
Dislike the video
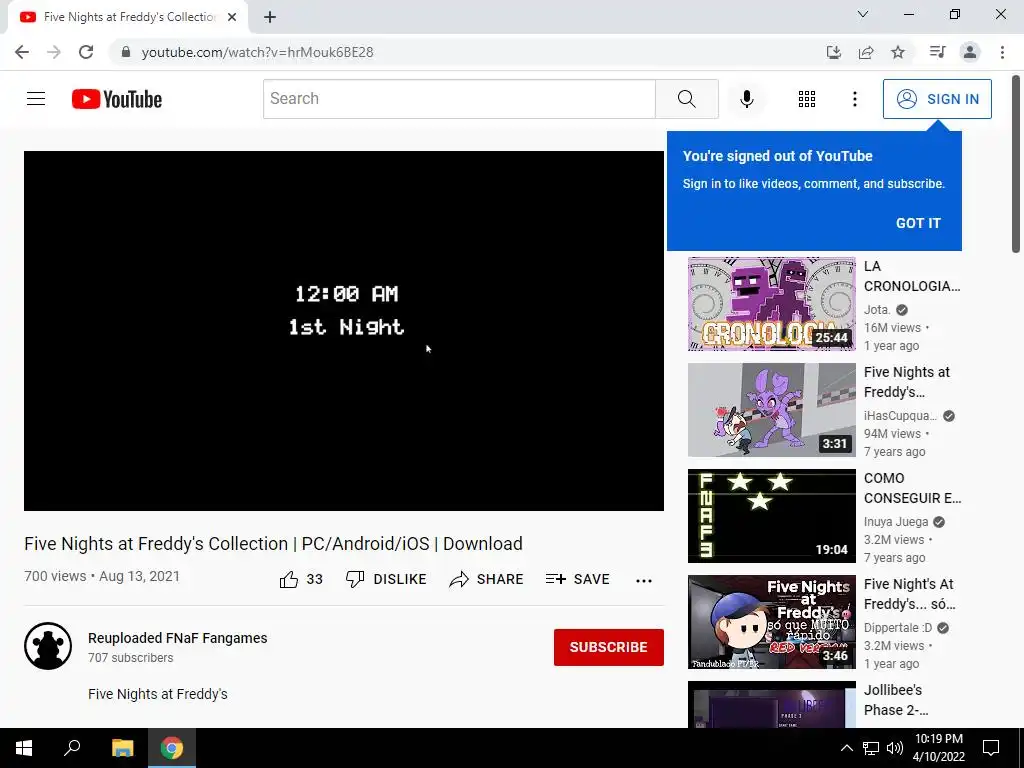[x=386, y=579]
